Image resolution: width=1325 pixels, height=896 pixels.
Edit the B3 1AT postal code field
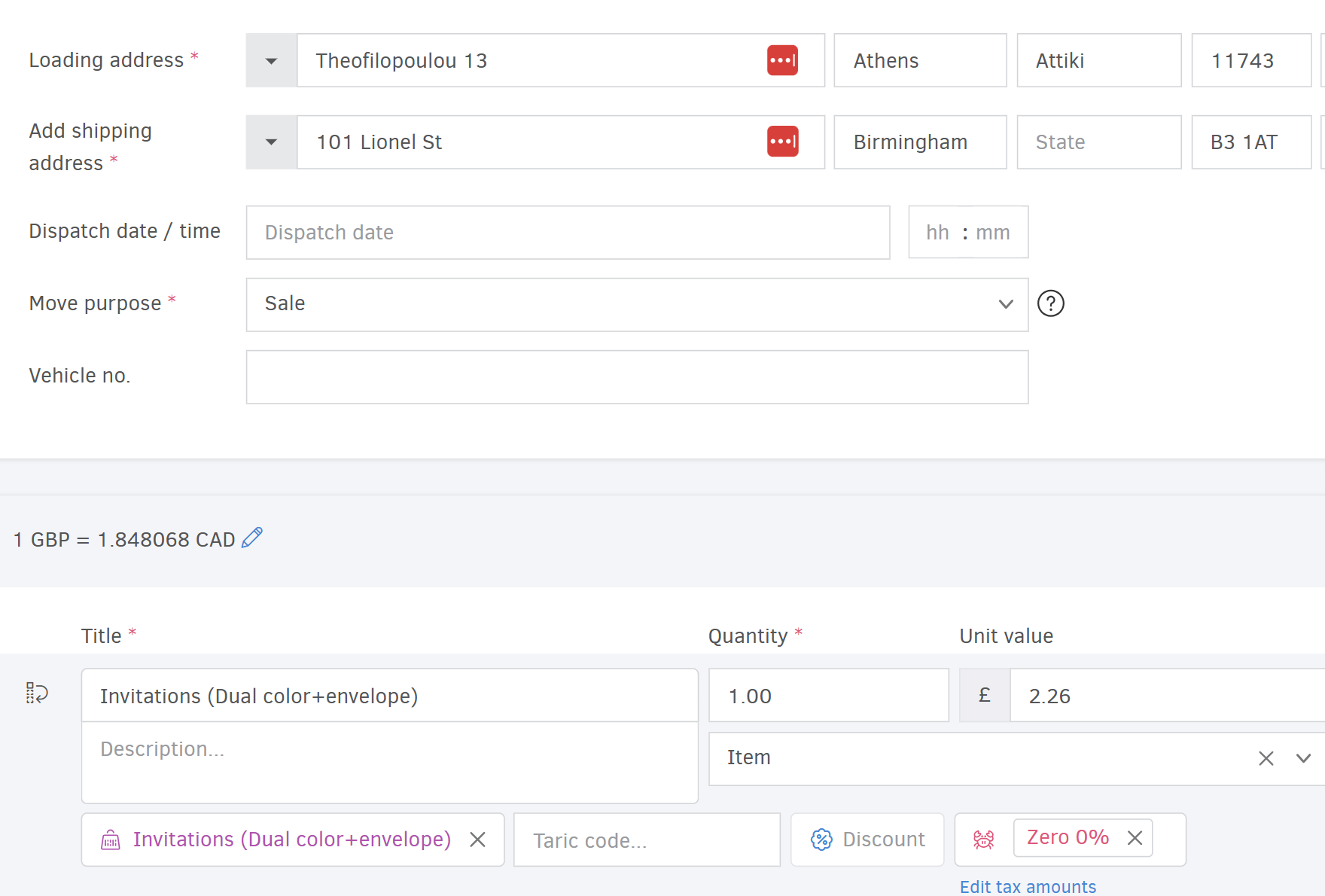[x=1251, y=142]
